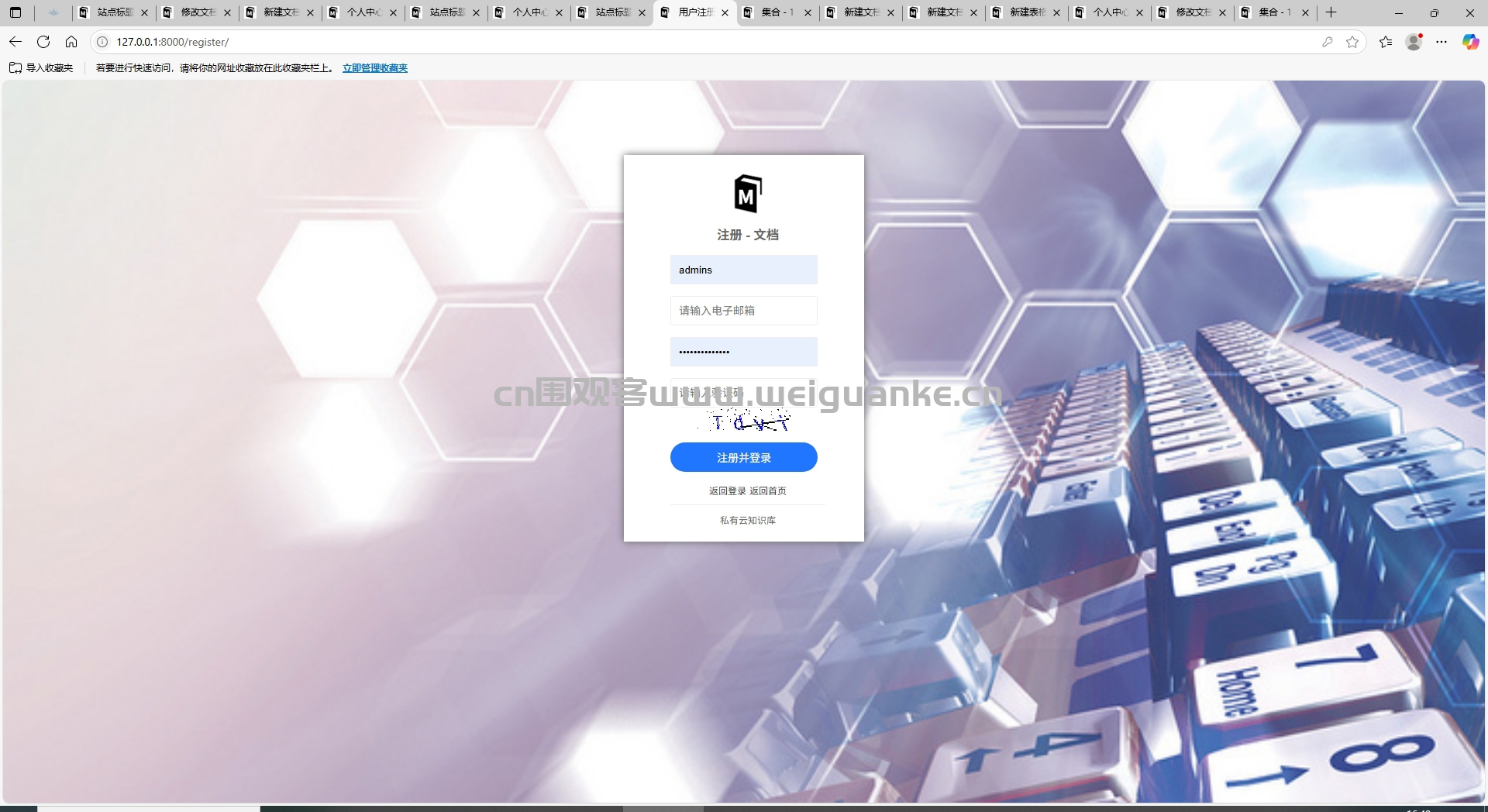The height and width of the screenshot is (812, 1488).
Task: Refresh the captcha image
Action: pos(748,421)
